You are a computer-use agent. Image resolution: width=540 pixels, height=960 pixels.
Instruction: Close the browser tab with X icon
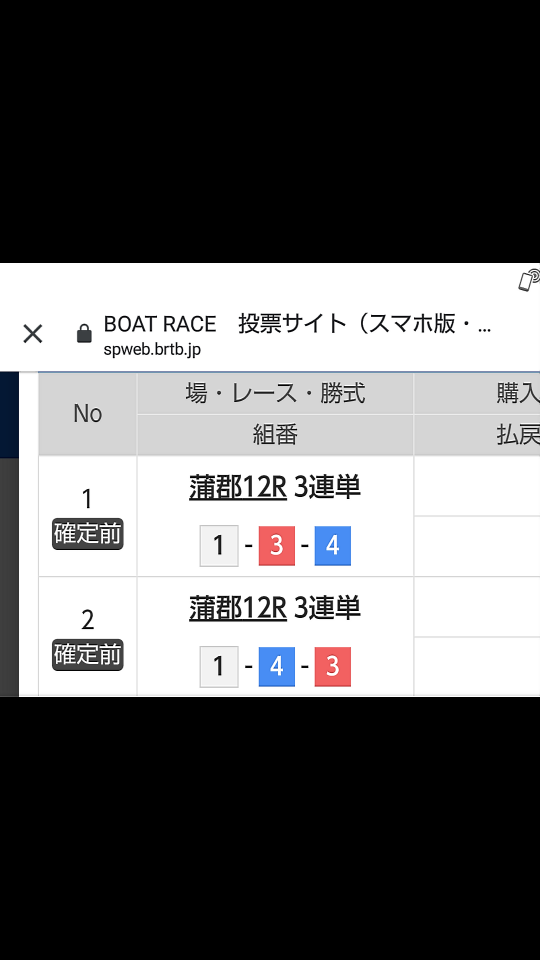(32, 334)
